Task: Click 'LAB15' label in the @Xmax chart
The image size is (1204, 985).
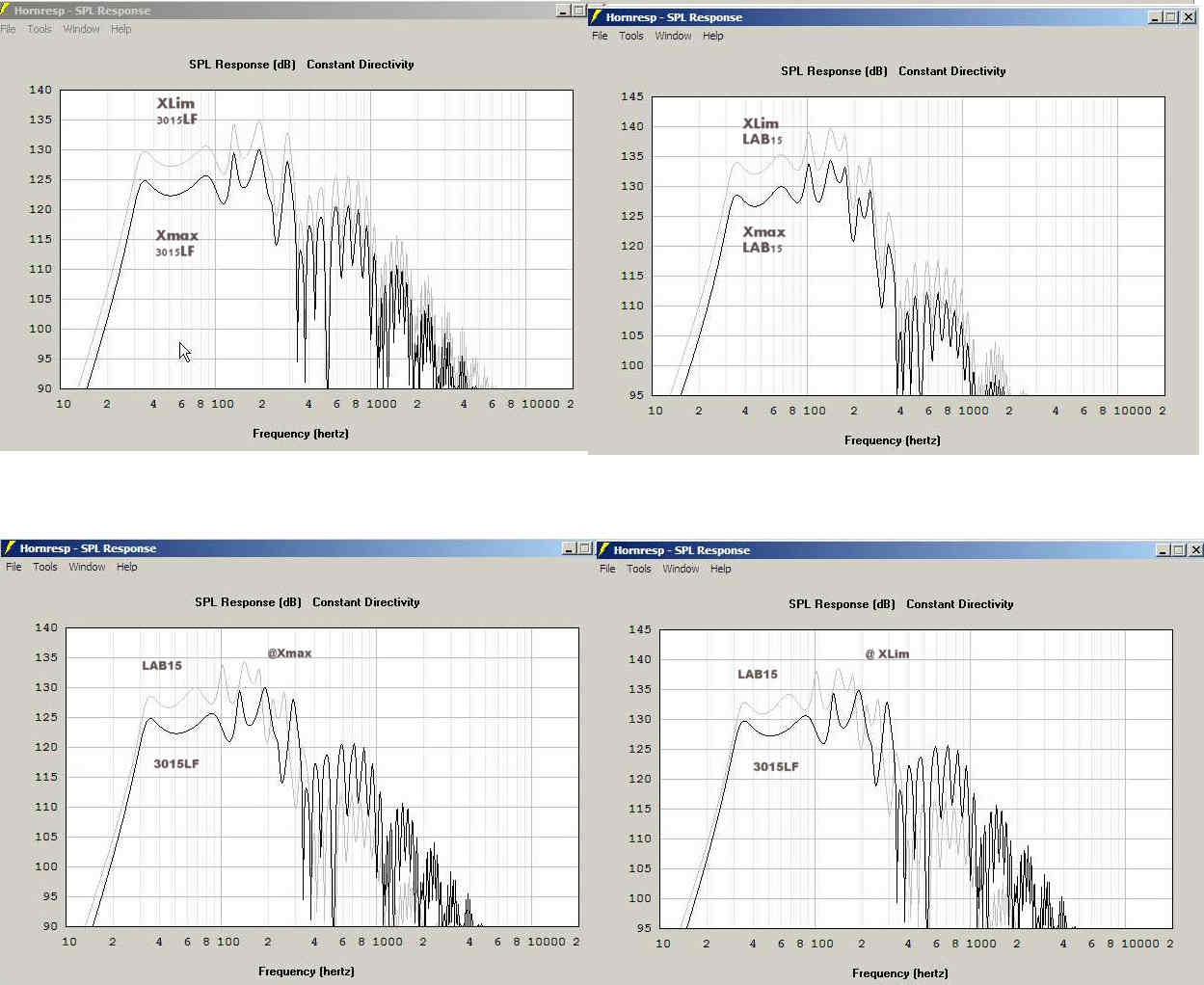Action: (x=162, y=666)
